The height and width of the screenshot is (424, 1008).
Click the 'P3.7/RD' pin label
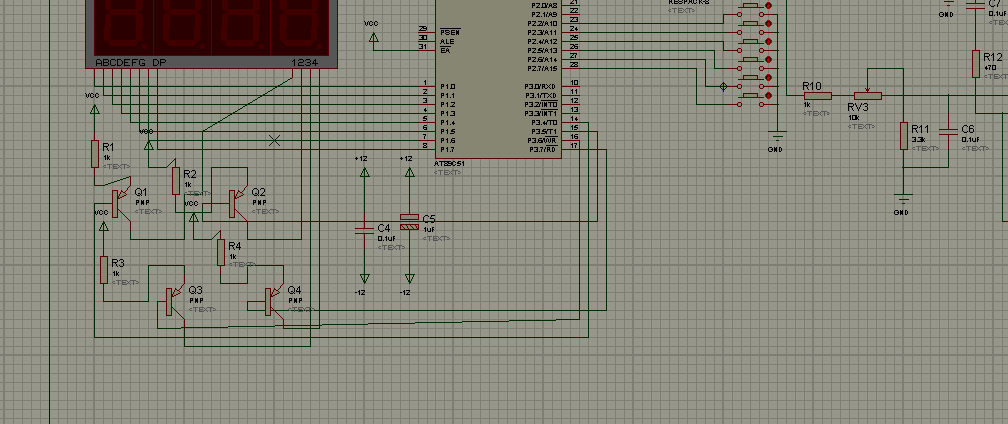click(543, 150)
